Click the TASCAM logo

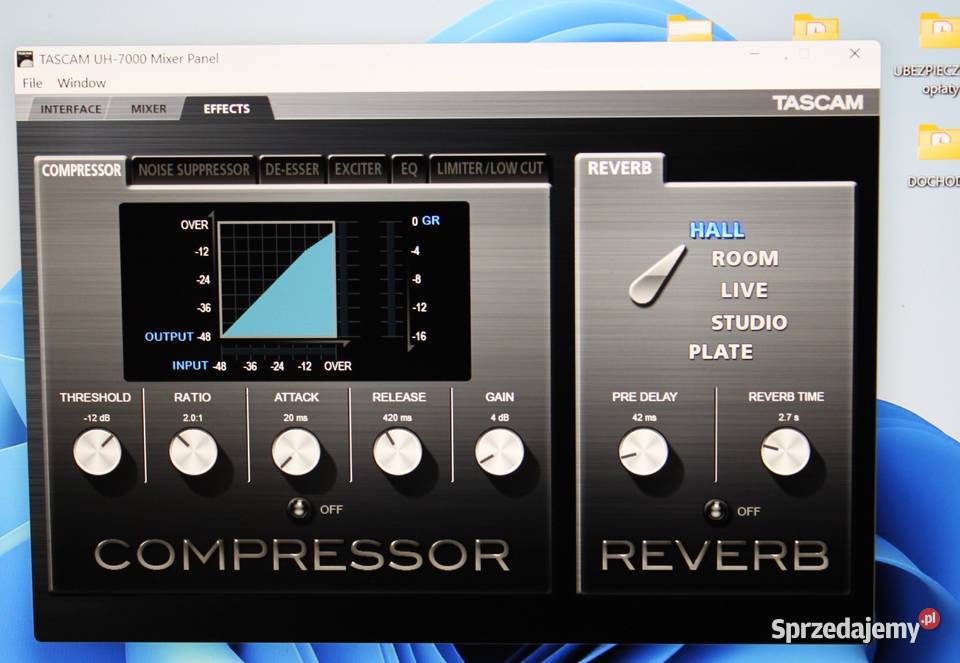pyautogui.click(x=817, y=102)
